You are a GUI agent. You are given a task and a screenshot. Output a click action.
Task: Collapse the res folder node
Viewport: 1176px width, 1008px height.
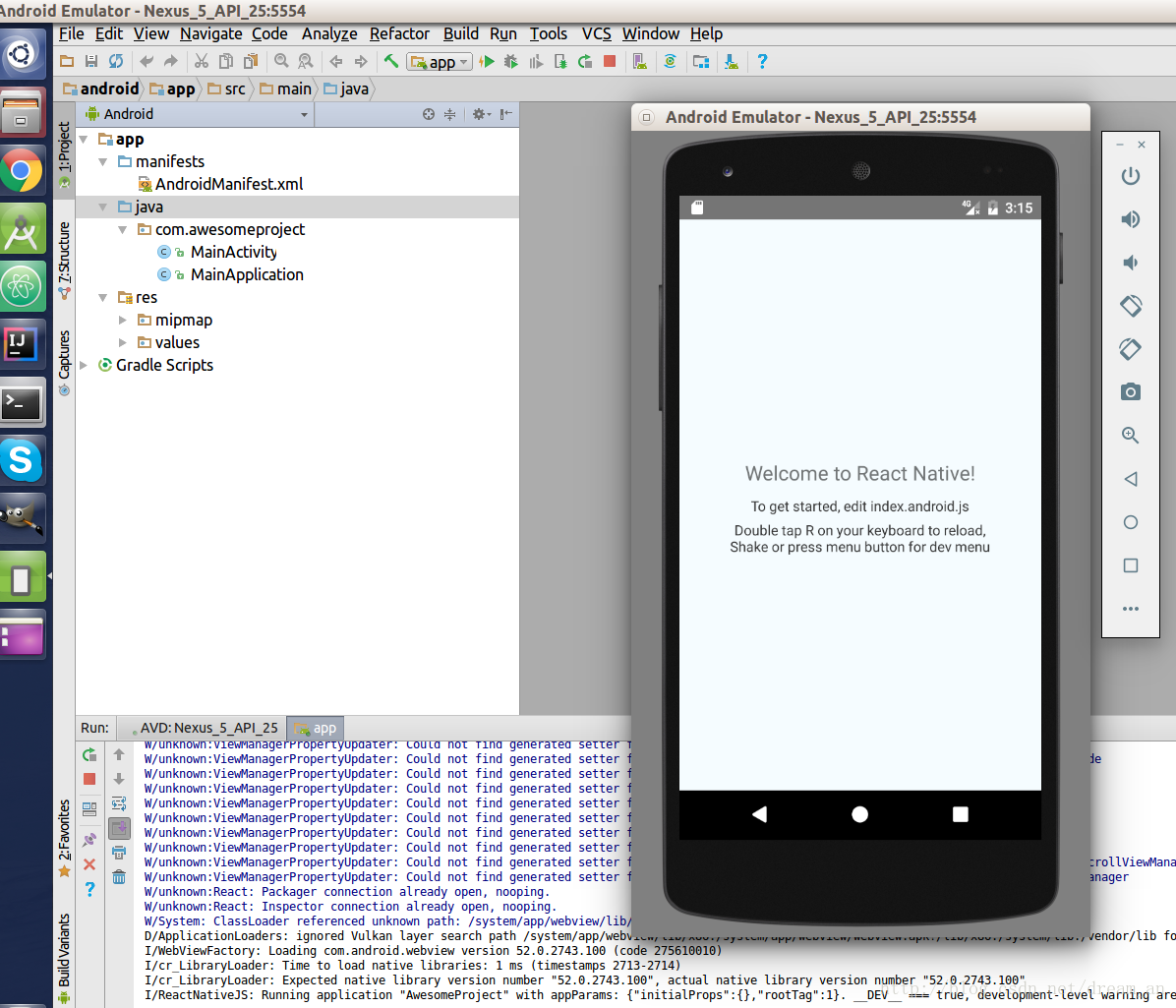(x=103, y=298)
